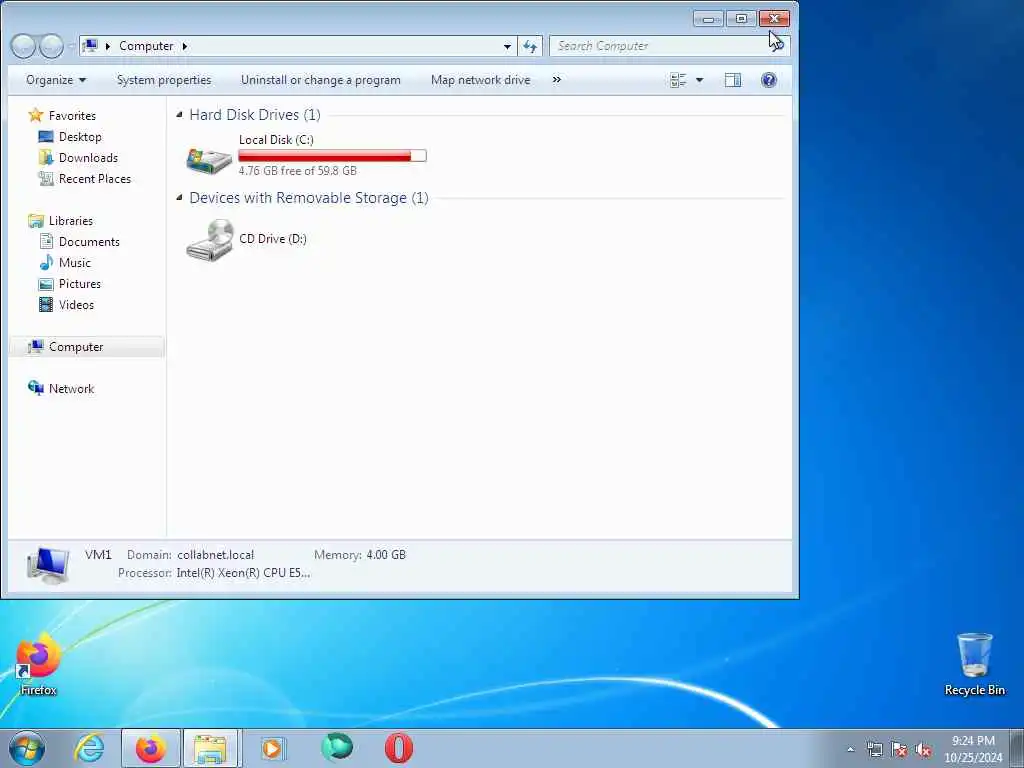Click the Local Disk (C:) usage bar
Image resolution: width=1024 pixels, height=768 pixels.
click(332, 155)
